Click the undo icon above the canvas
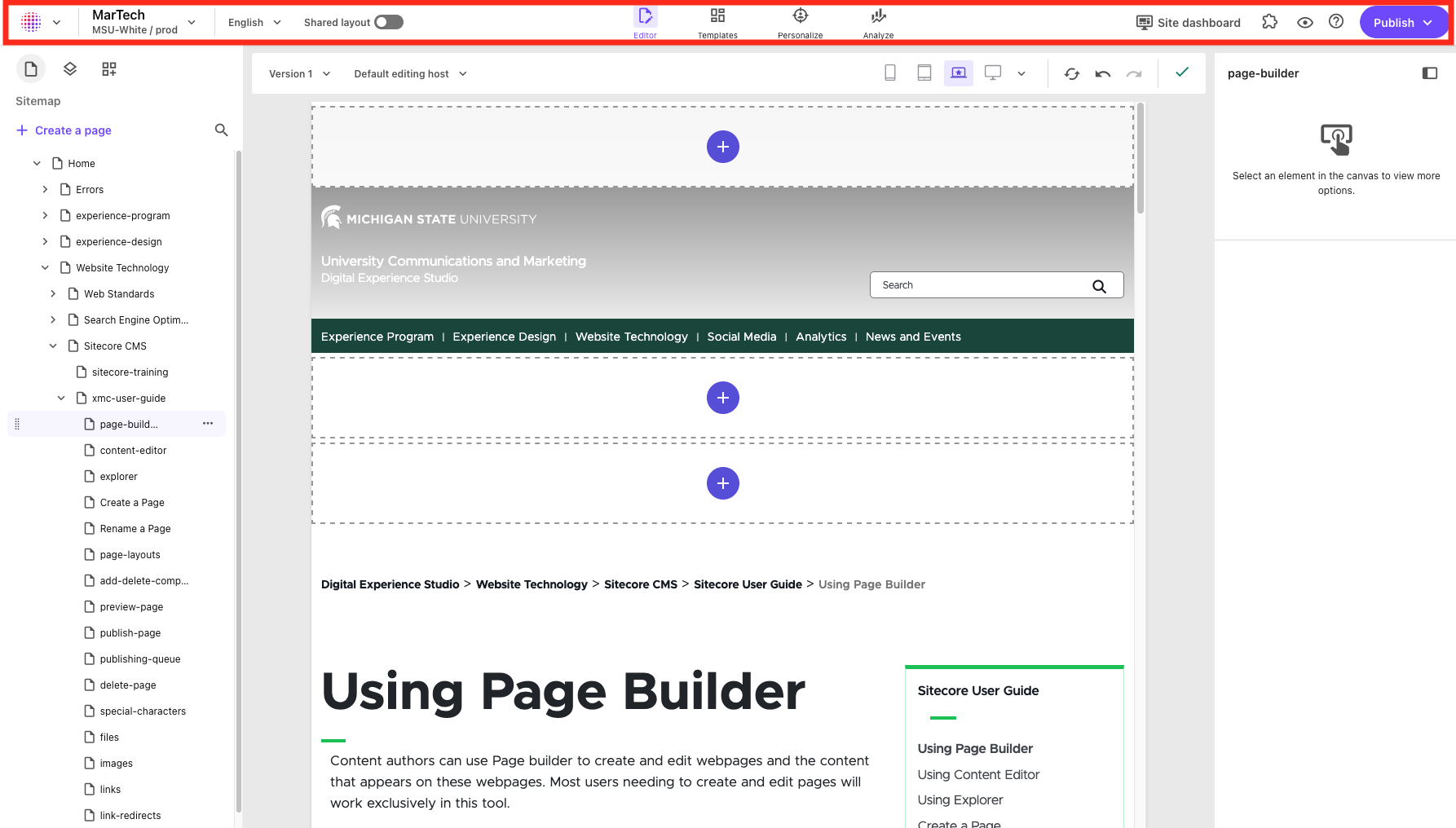This screenshot has height=828, width=1456. (1102, 73)
